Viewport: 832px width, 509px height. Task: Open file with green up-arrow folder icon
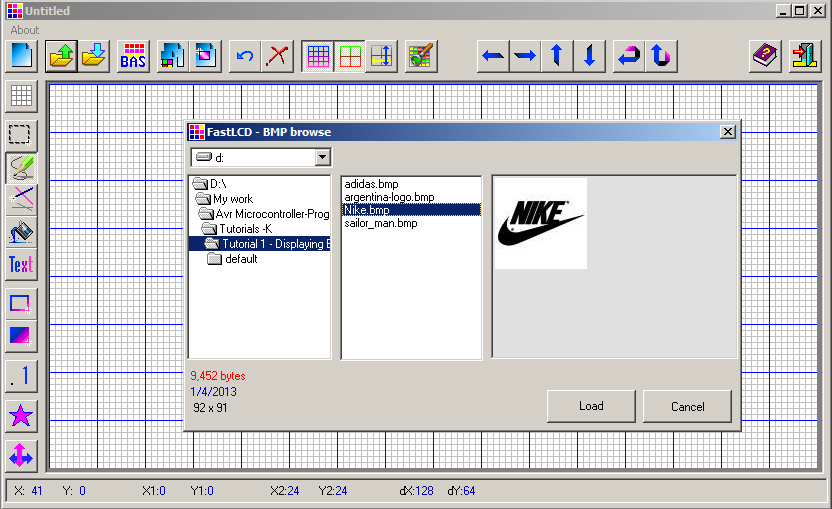[x=61, y=56]
